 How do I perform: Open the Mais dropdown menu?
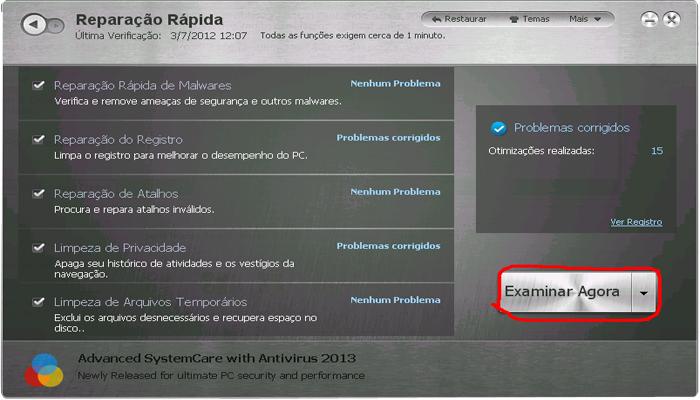(585, 19)
